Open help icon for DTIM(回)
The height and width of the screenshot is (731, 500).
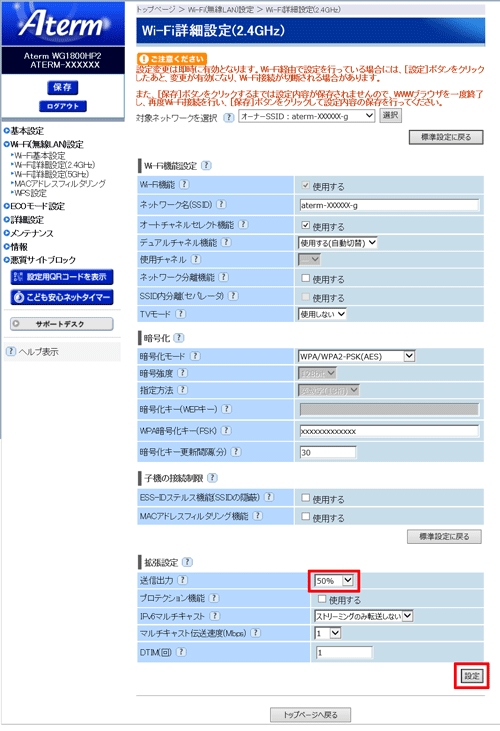point(181,652)
